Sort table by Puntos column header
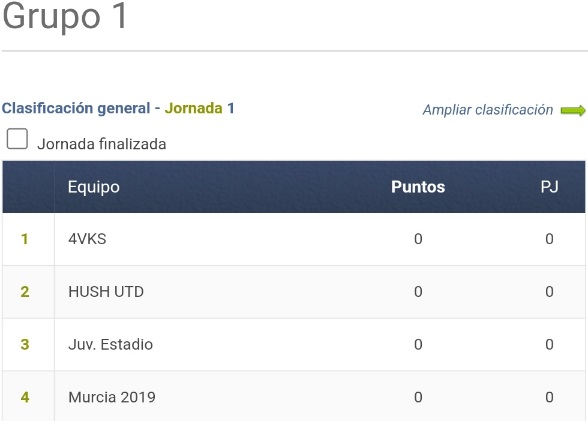 pos(418,187)
